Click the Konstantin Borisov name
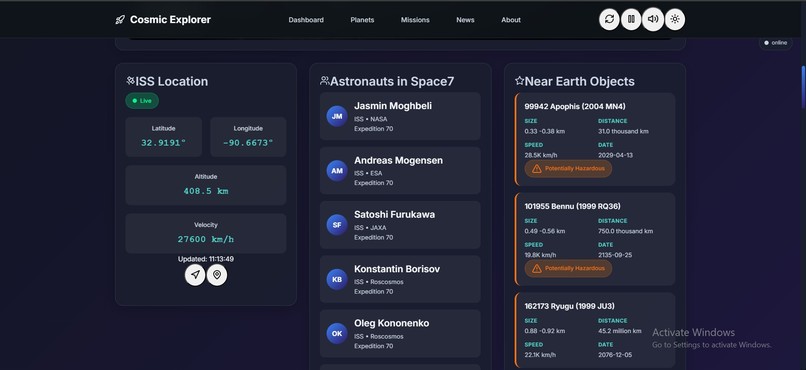Image resolution: width=806 pixels, height=370 pixels. click(397, 269)
